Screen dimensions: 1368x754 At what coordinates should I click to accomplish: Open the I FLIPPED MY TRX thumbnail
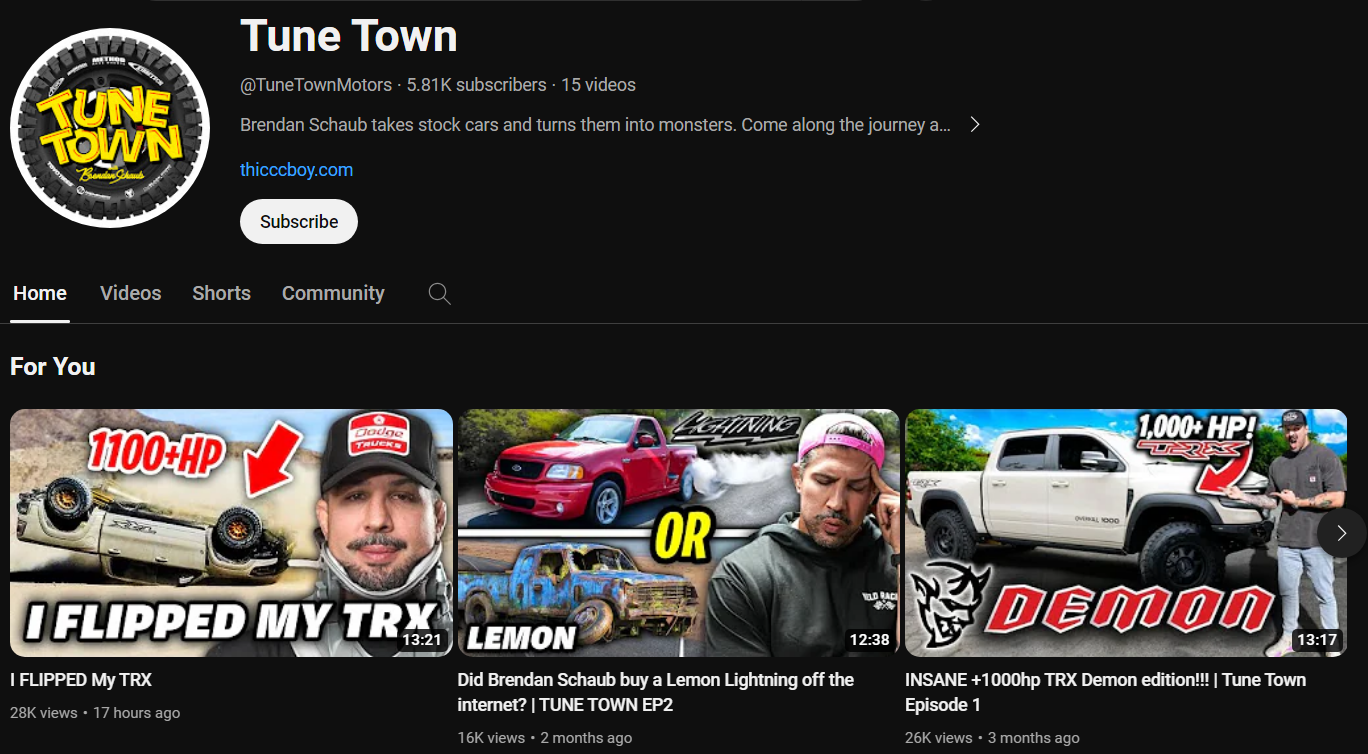tap(231, 532)
